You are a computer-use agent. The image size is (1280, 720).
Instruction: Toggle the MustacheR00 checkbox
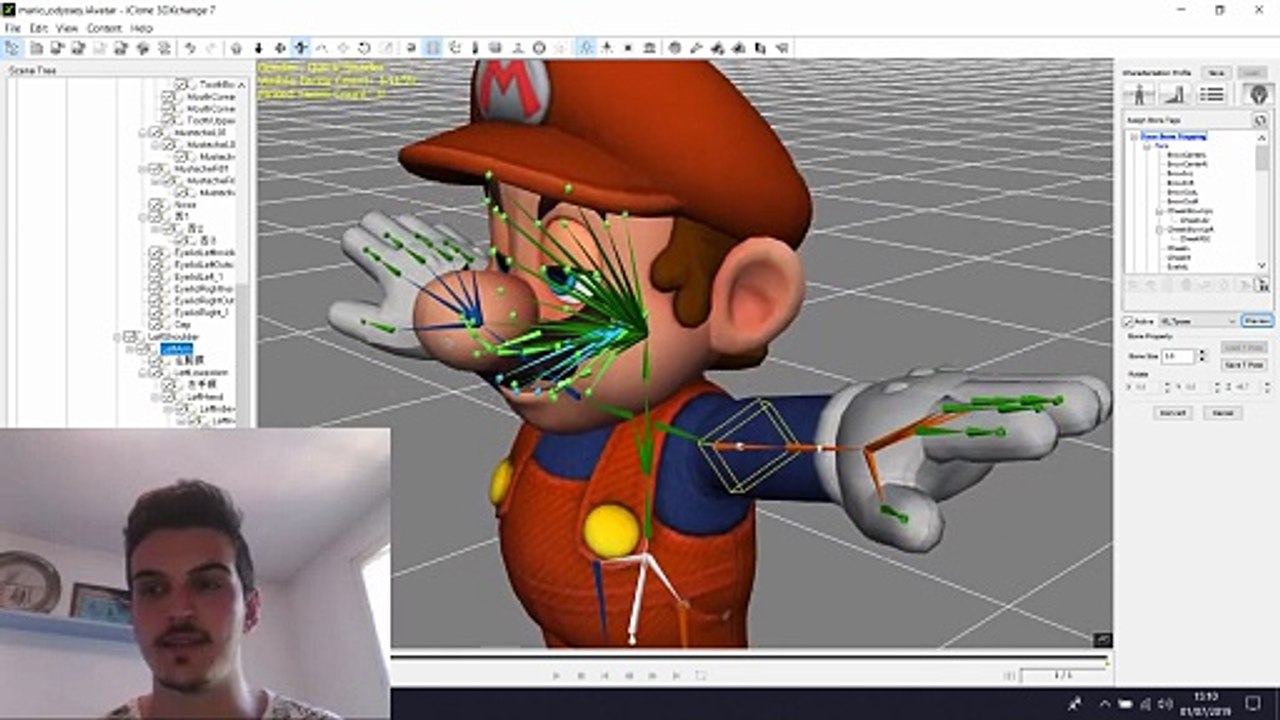156,169
